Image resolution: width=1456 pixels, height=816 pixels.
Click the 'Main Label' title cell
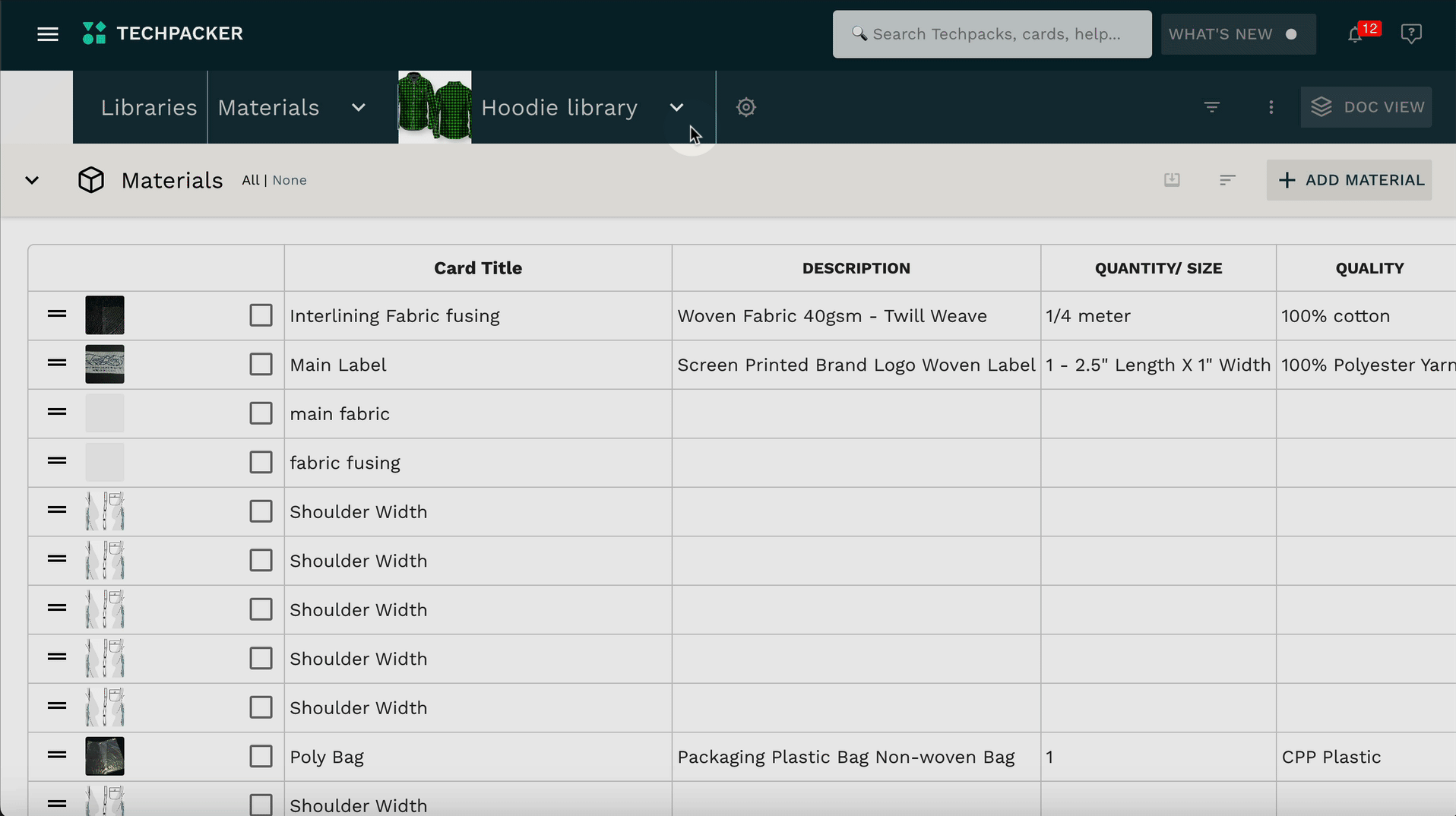(478, 365)
